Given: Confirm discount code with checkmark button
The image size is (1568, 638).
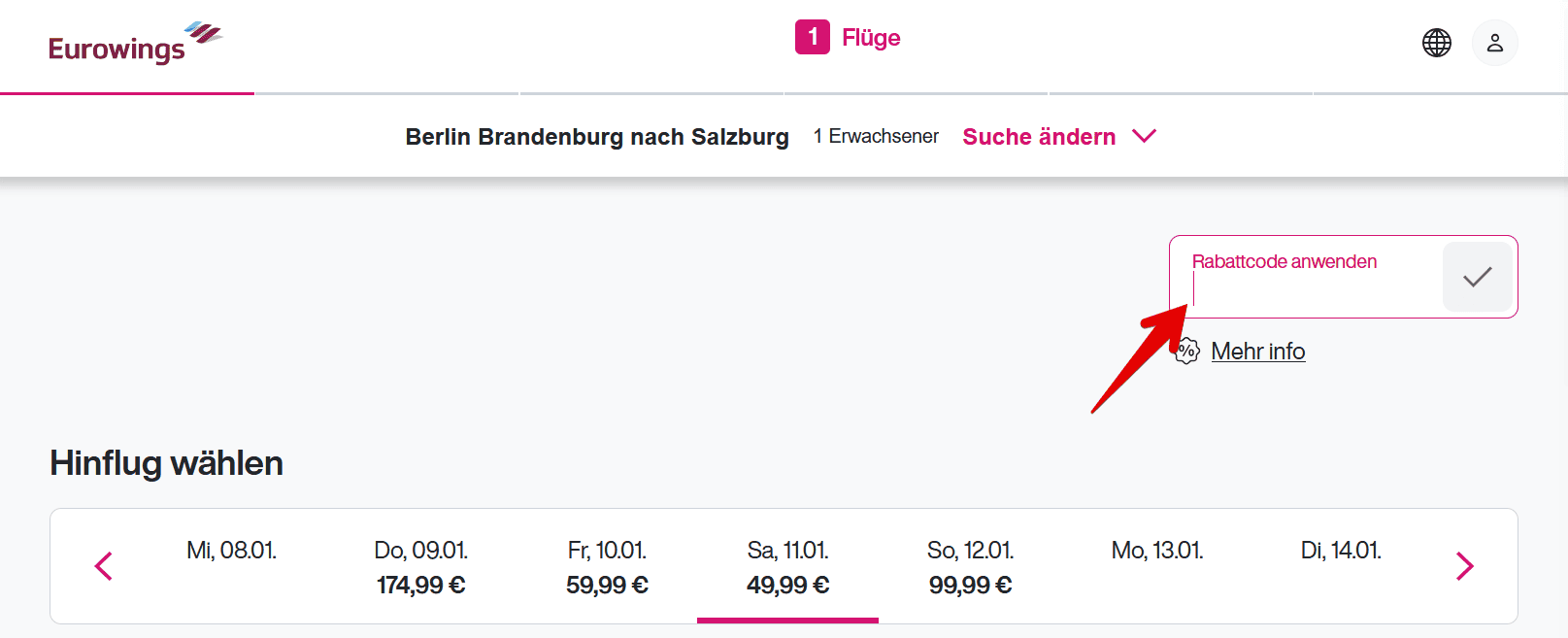Looking at the screenshot, I should tap(1477, 278).
